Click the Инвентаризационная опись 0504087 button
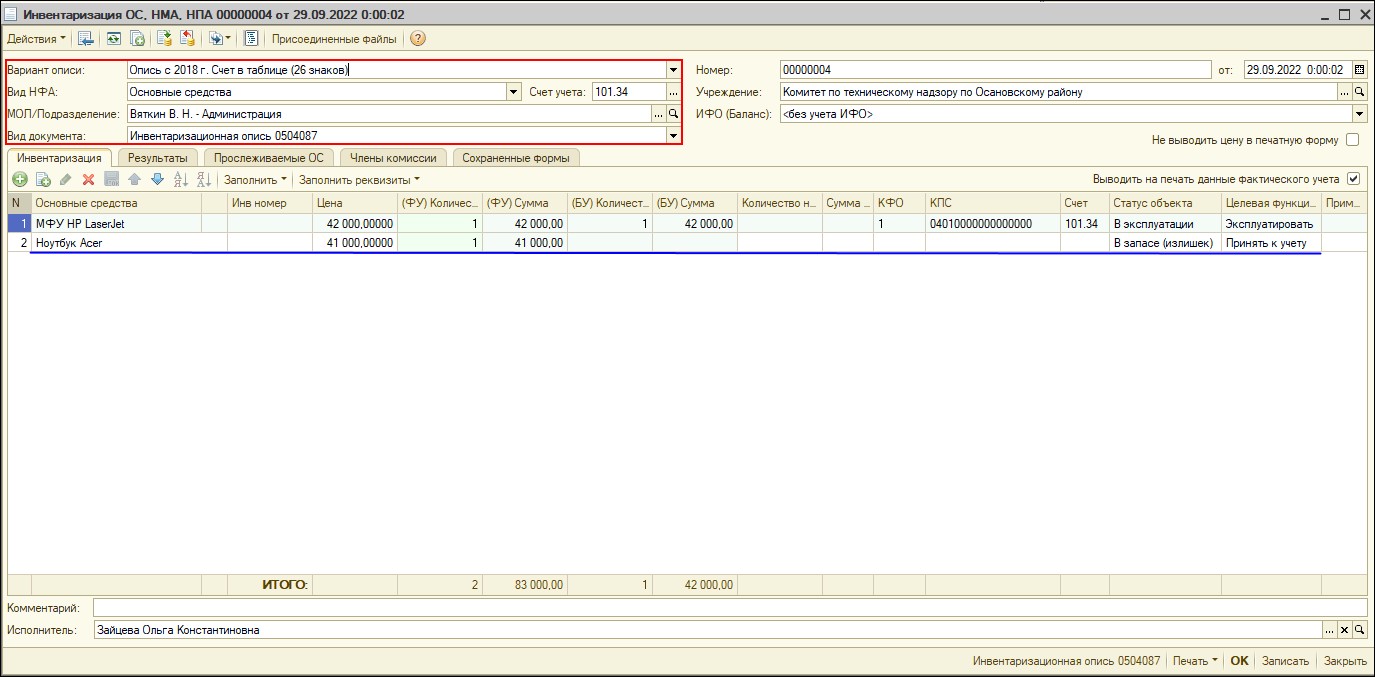This screenshot has width=1375, height=677. tap(1066, 661)
